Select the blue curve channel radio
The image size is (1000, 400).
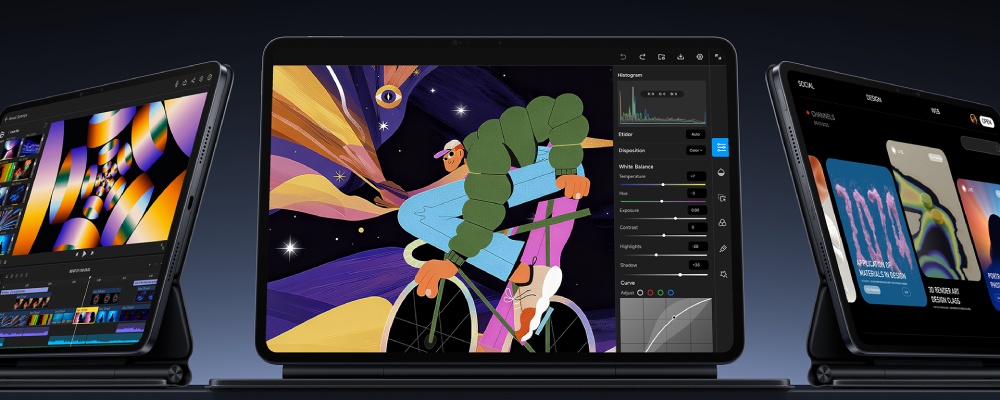[x=671, y=293]
